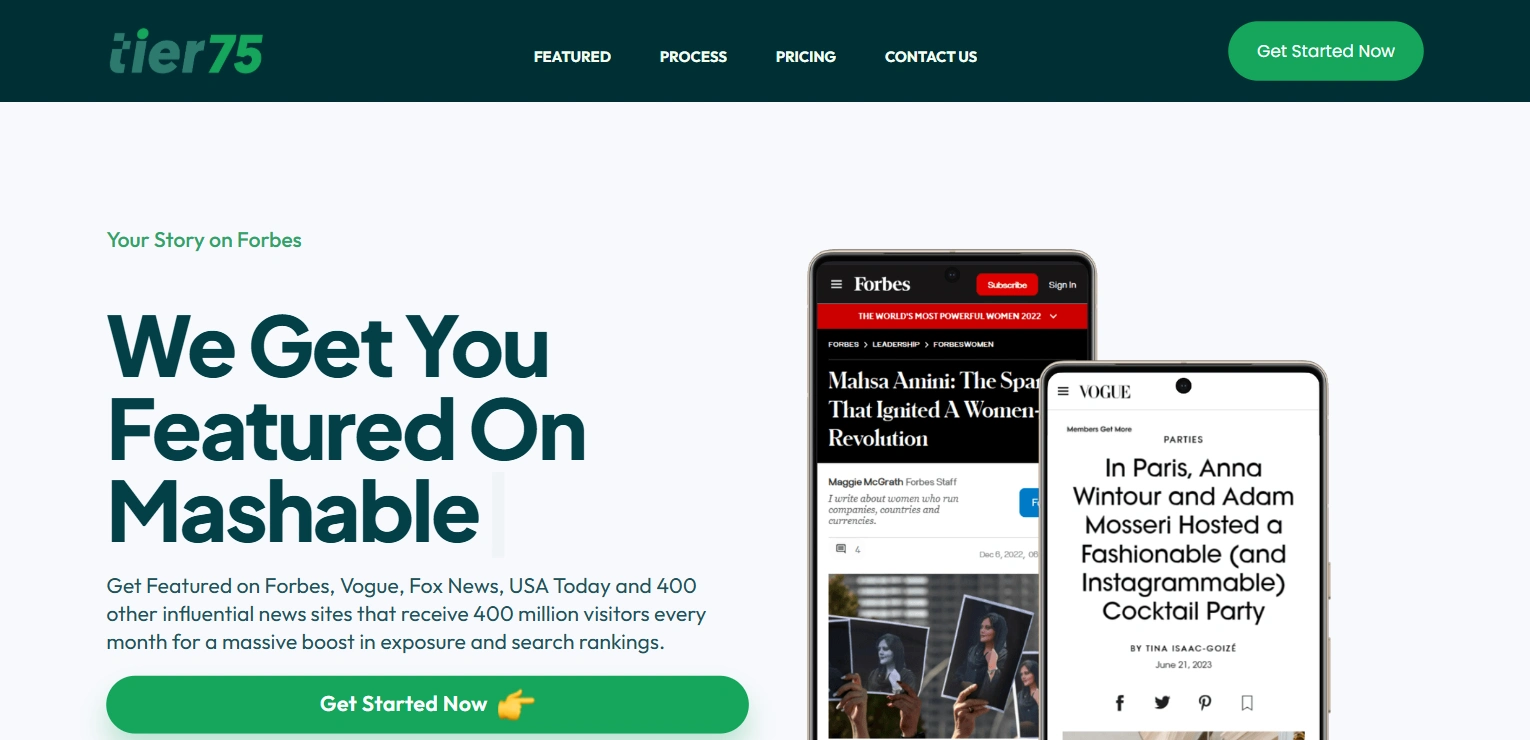Screen dimensions: 1530x740
Task: Click the tier75 logo
Action: [186, 52]
